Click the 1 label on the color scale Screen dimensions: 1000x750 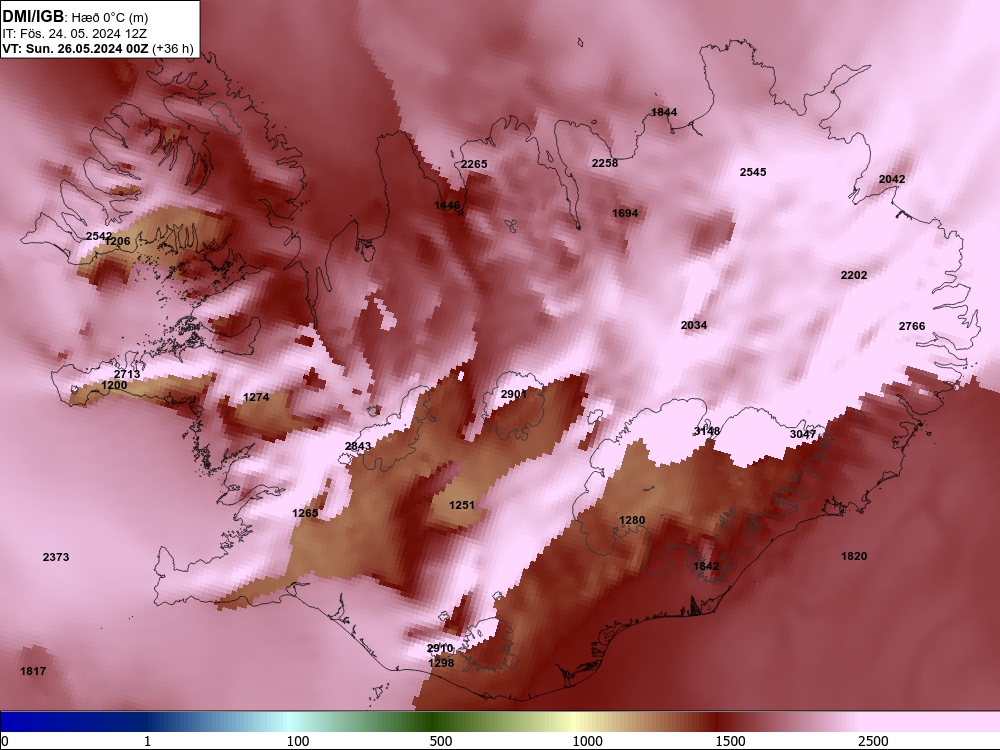click(147, 741)
